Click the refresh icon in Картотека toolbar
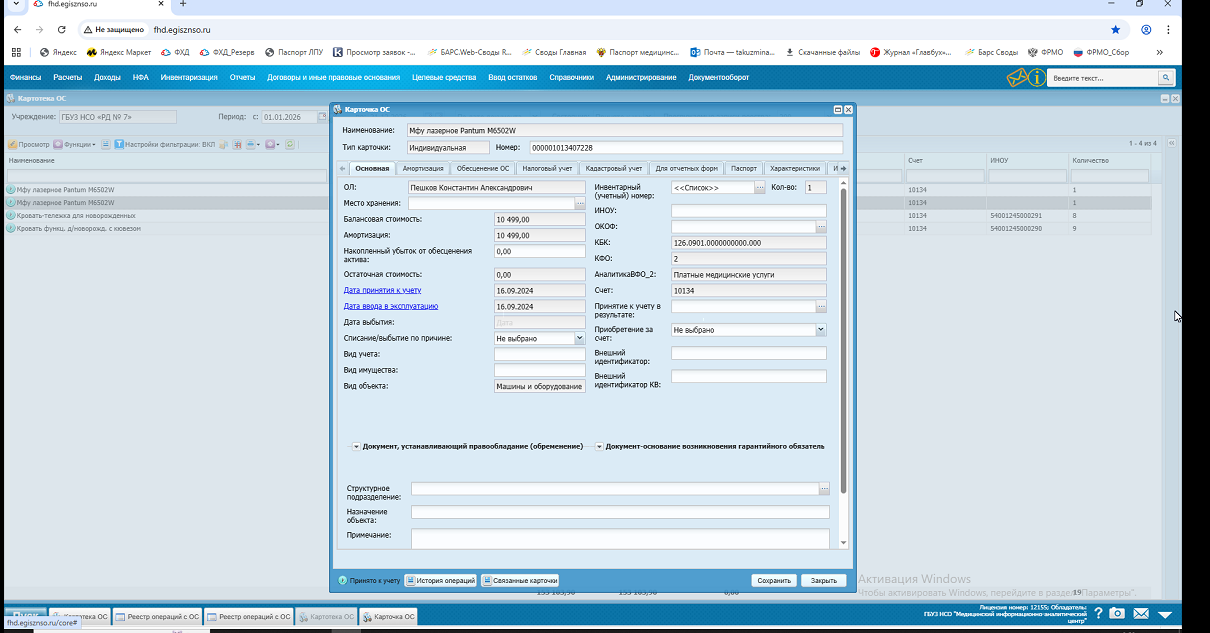 click(x=290, y=144)
